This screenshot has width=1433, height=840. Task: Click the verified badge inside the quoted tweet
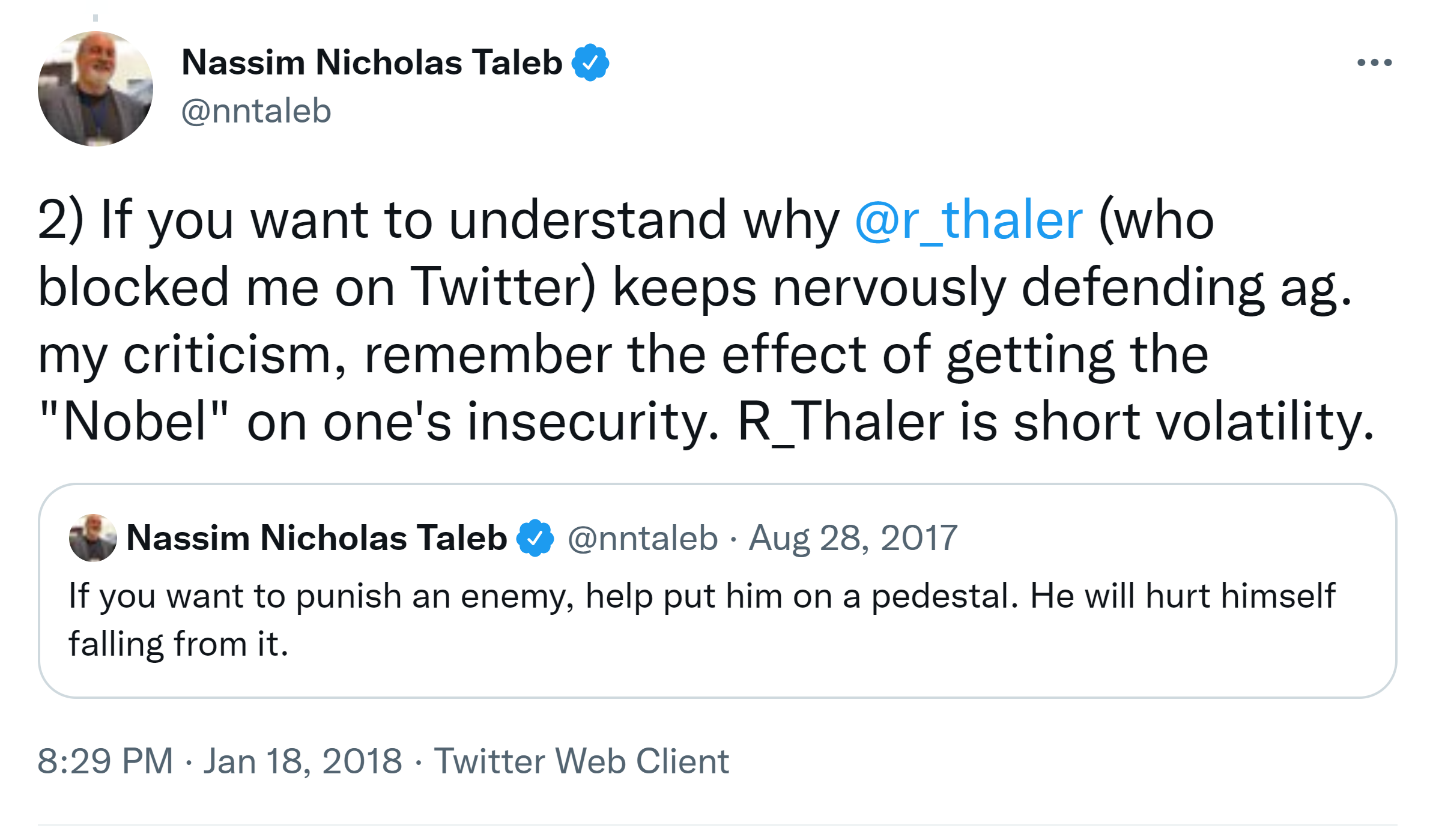point(535,538)
